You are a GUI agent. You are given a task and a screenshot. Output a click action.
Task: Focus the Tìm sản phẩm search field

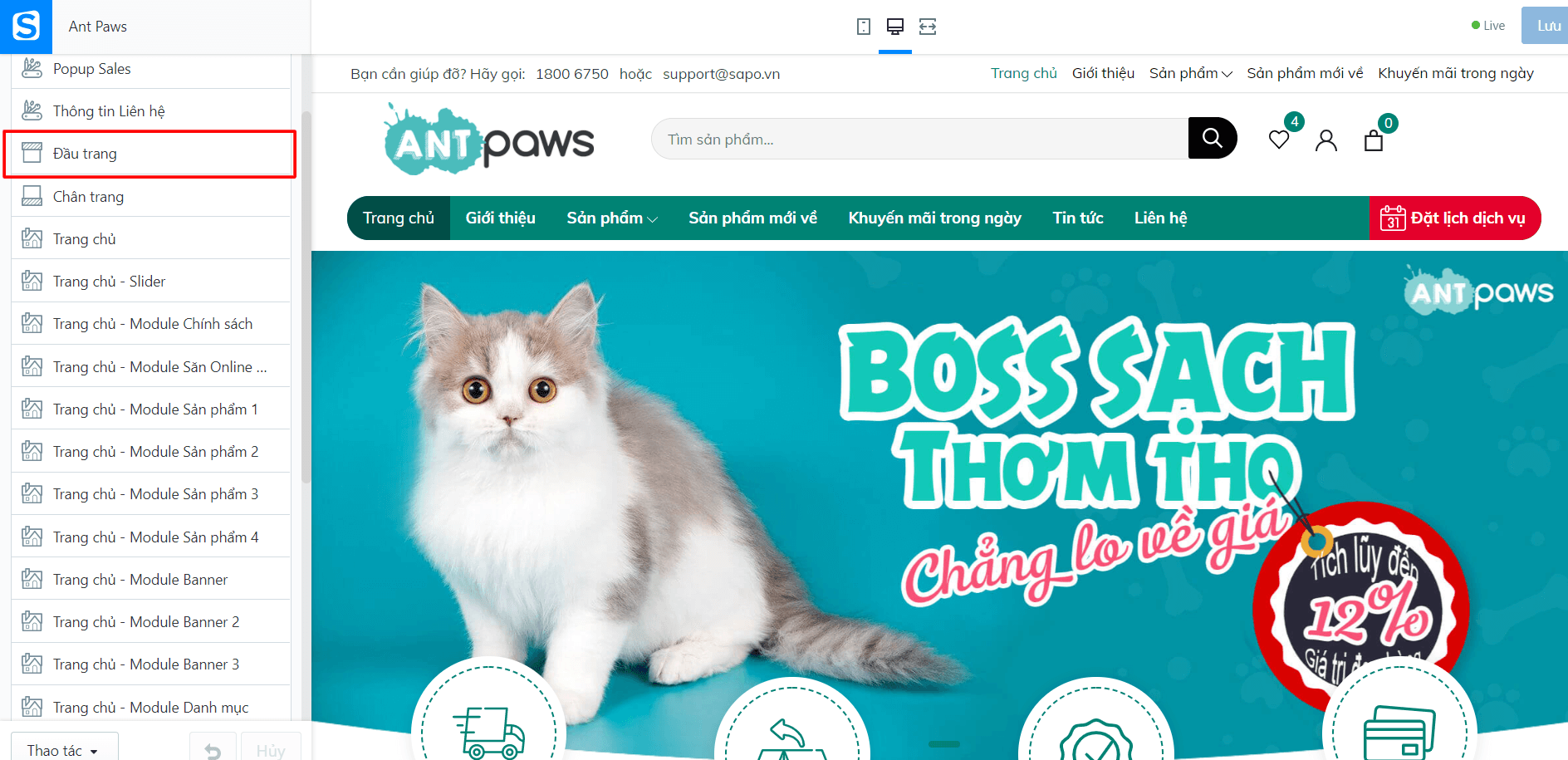(x=919, y=139)
